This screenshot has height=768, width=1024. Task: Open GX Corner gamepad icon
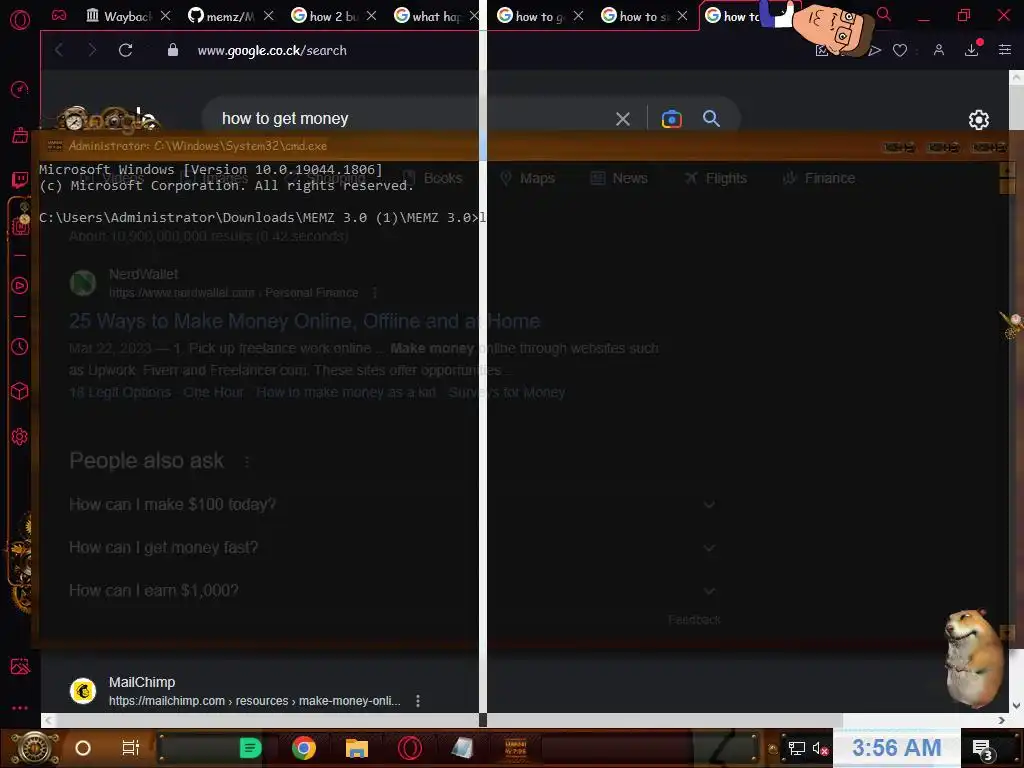pos(59,16)
